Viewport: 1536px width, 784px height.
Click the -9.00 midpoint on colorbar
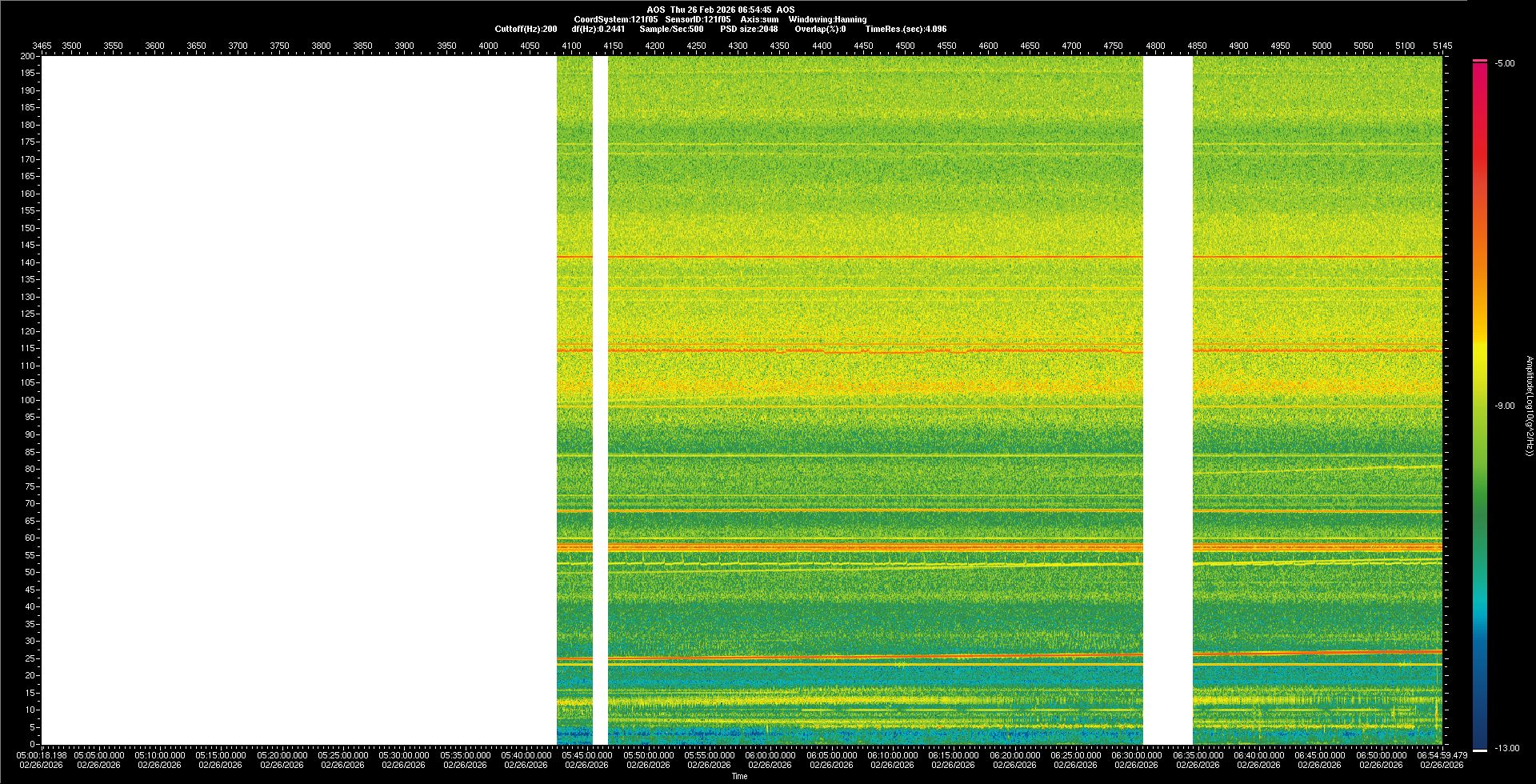click(1505, 406)
